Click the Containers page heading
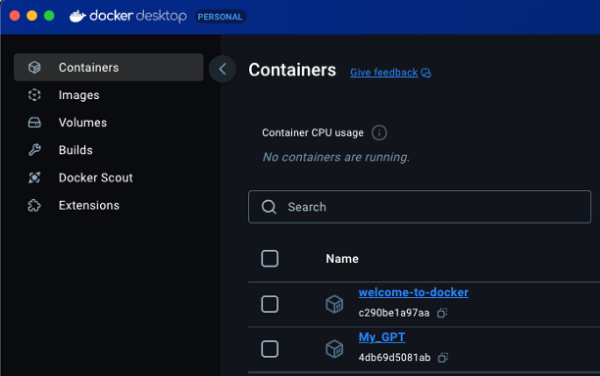This screenshot has width=600, height=376. coord(292,70)
